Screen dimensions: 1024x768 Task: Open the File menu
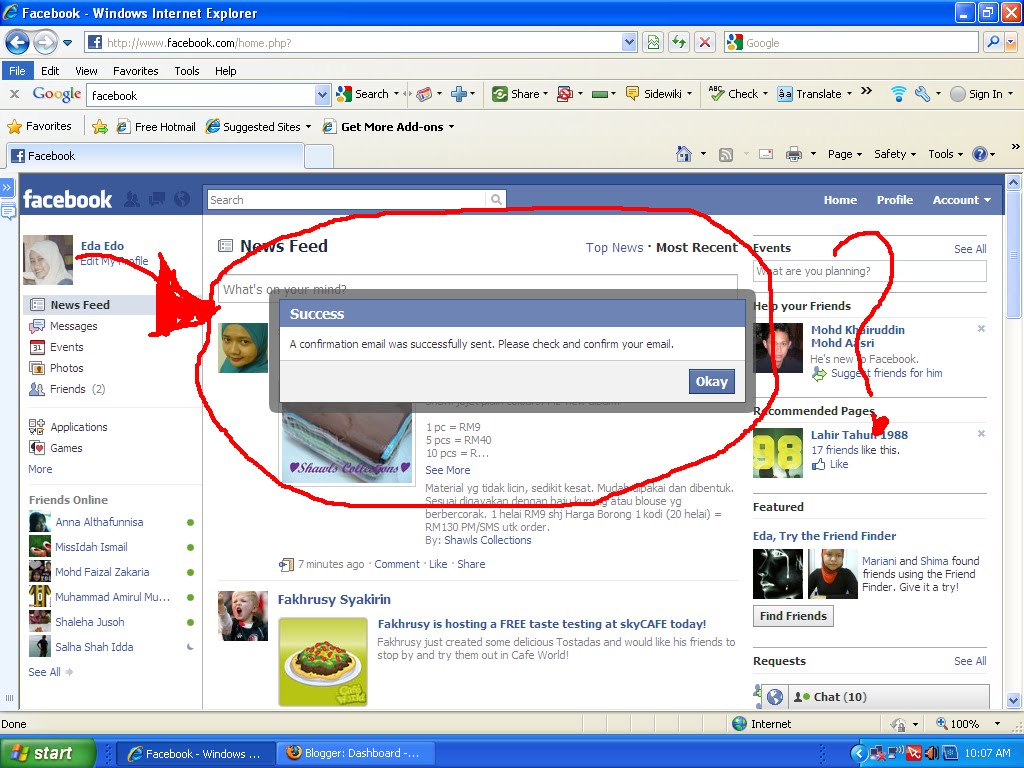tap(17, 71)
